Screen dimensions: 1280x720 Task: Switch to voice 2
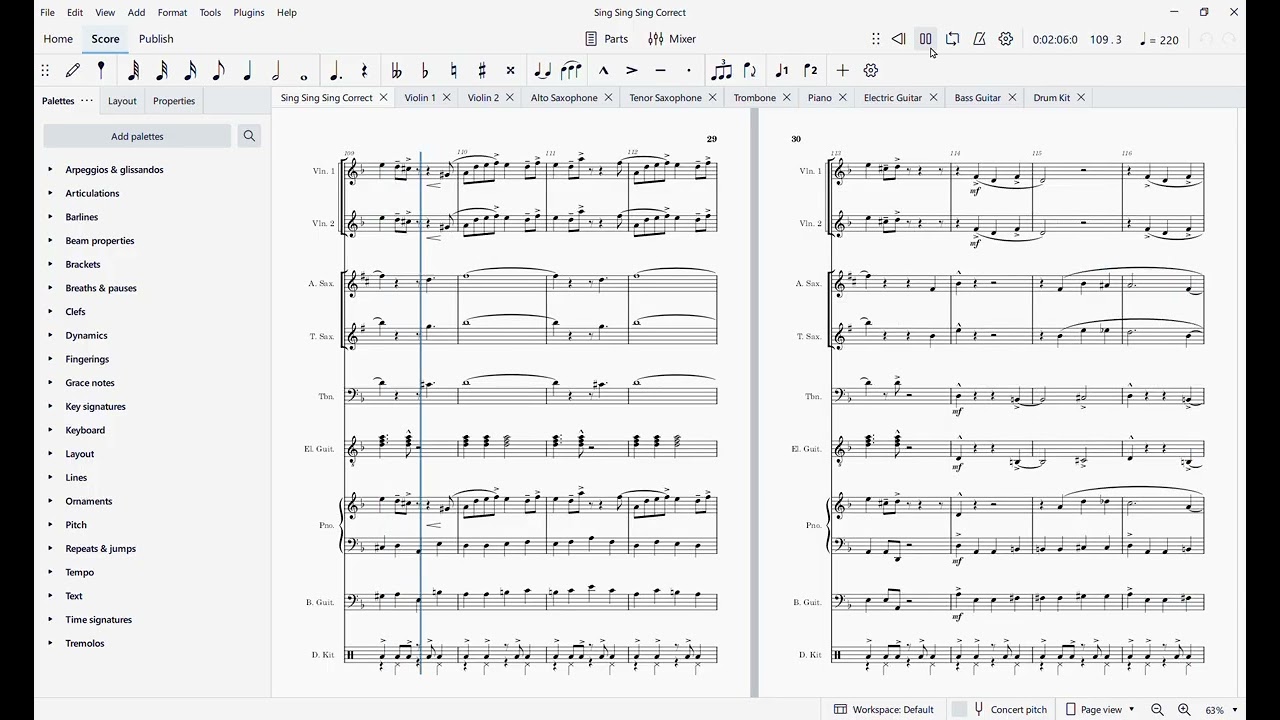click(x=811, y=71)
